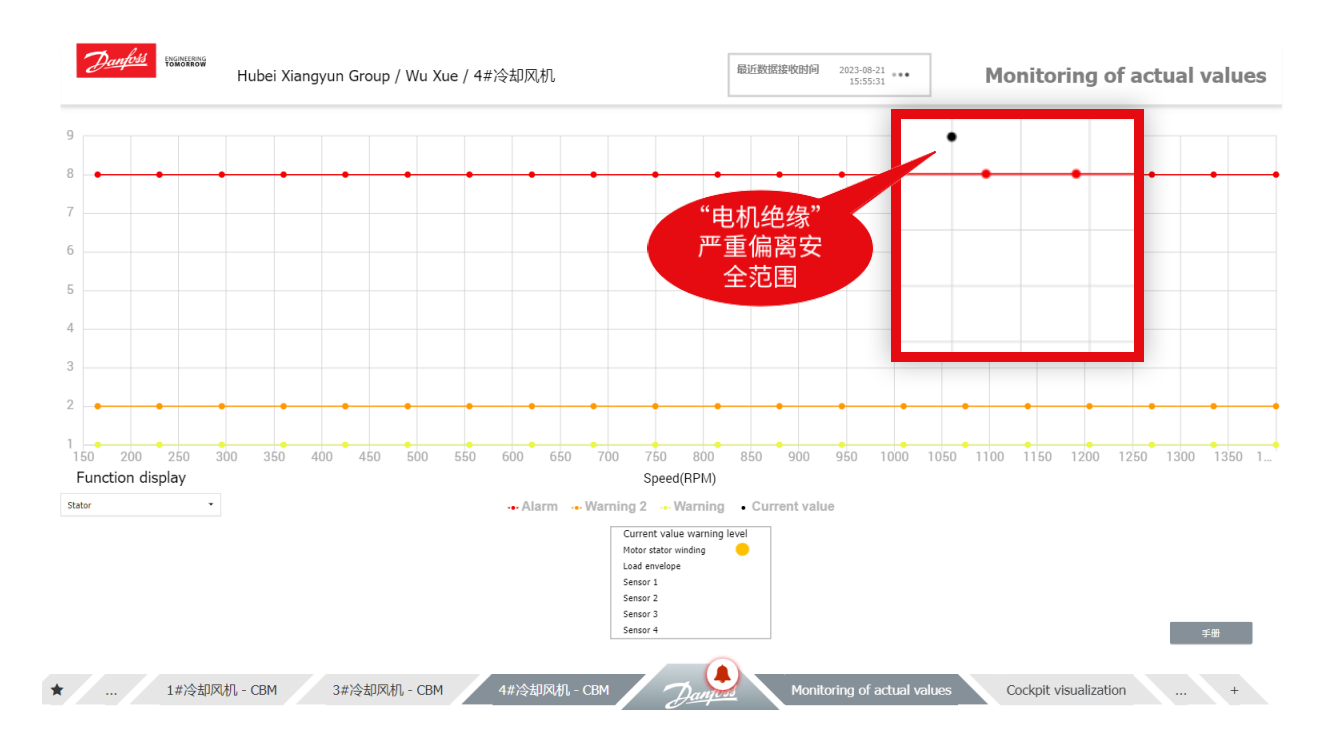
Task: Click the red alarm bell icon
Action: coord(722,672)
